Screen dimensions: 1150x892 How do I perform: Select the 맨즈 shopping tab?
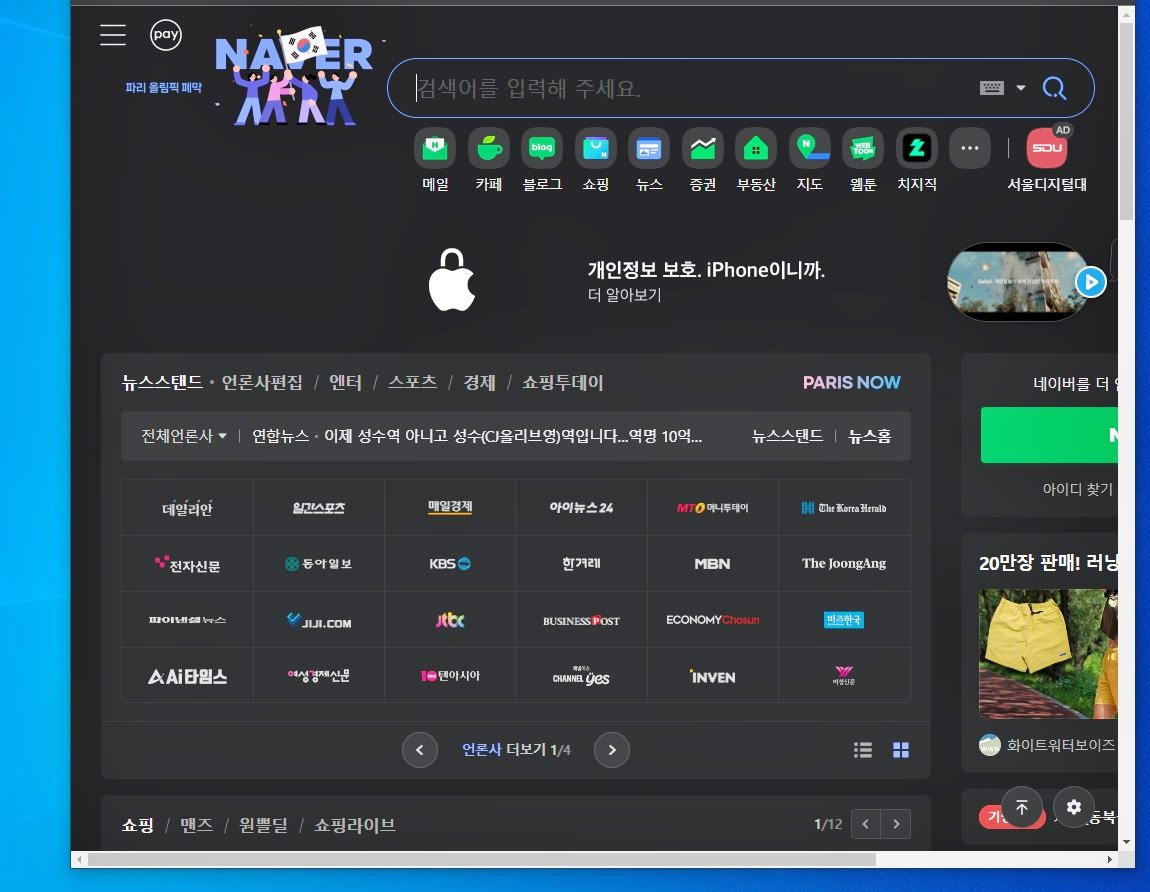[197, 825]
